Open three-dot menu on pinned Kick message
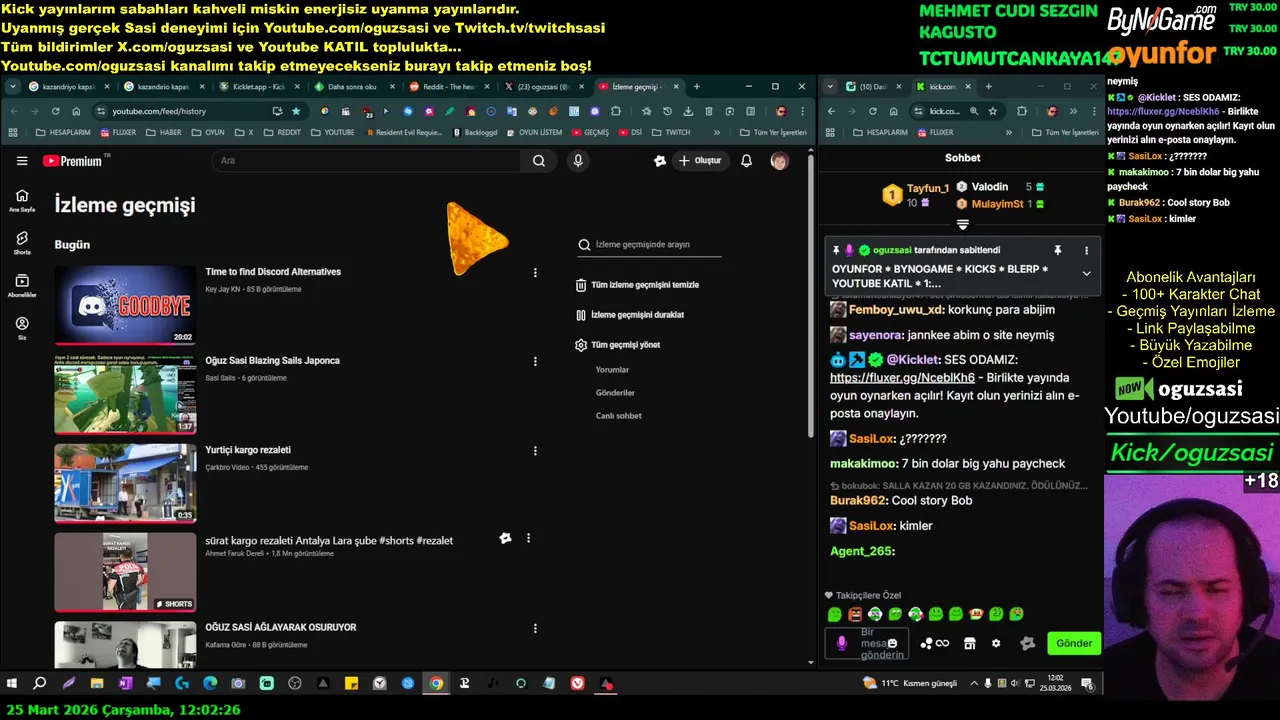Image resolution: width=1280 pixels, height=720 pixels. [x=1086, y=250]
